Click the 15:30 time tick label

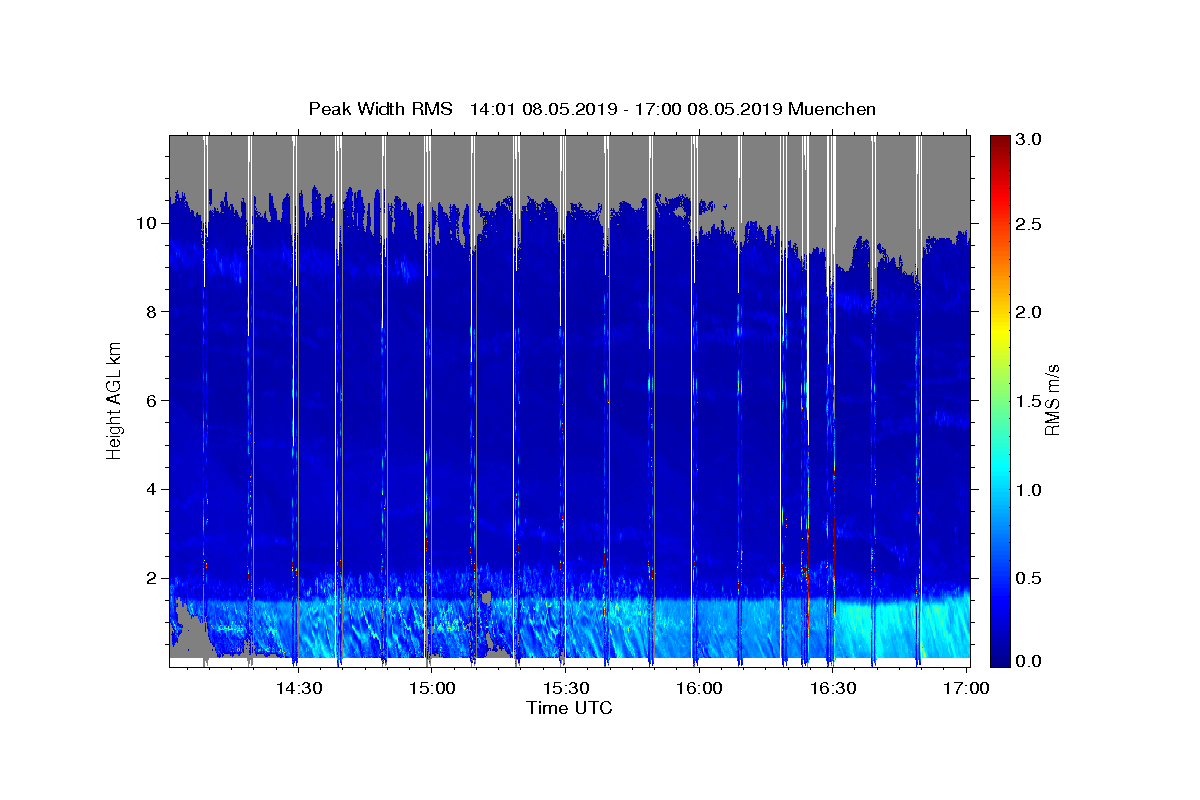pos(565,689)
